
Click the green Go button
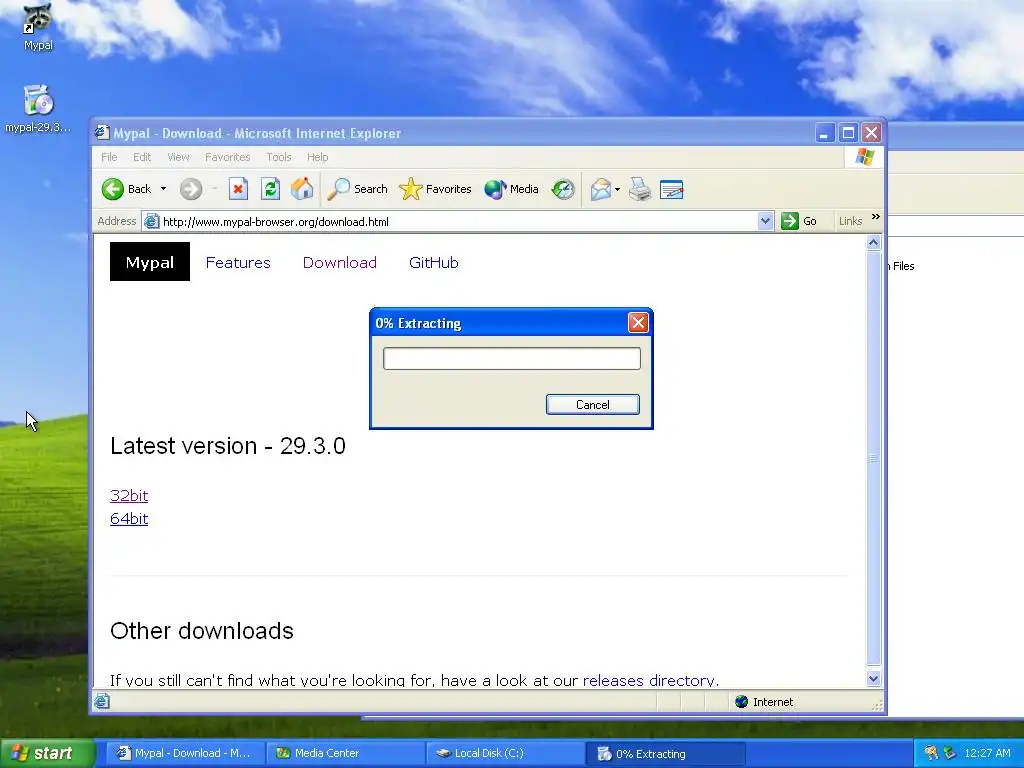799,221
